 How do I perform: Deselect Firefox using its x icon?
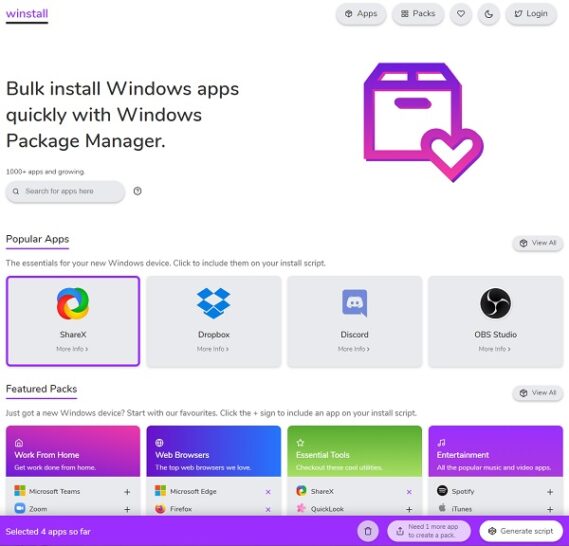coord(268,509)
